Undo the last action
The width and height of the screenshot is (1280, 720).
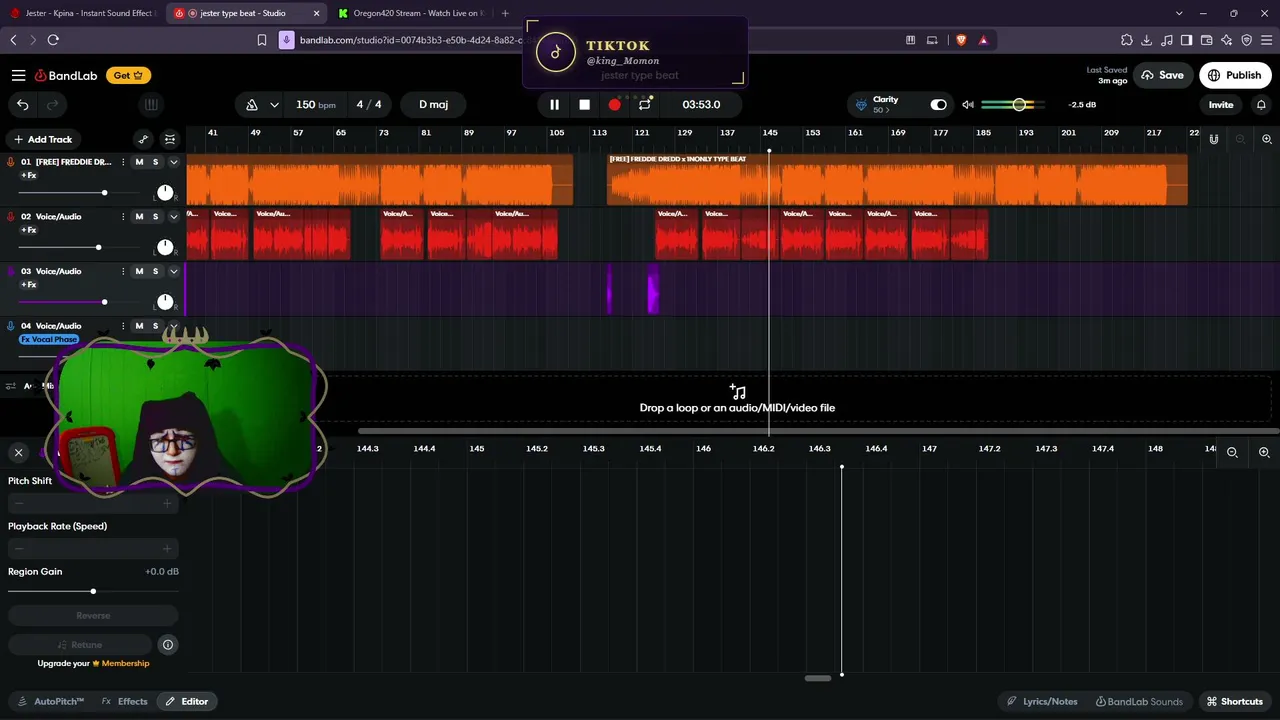coord(22,105)
